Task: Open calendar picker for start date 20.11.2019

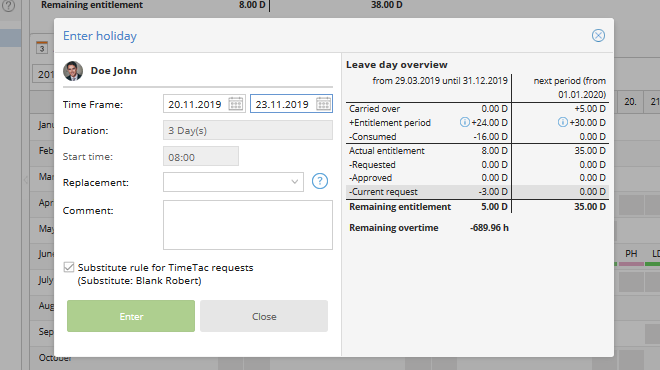Action: click(x=236, y=104)
